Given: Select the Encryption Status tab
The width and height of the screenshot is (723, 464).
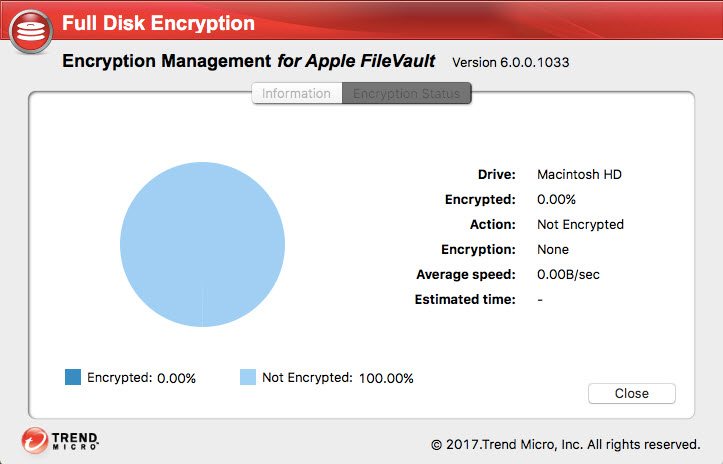Looking at the screenshot, I should (x=406, y=94).
